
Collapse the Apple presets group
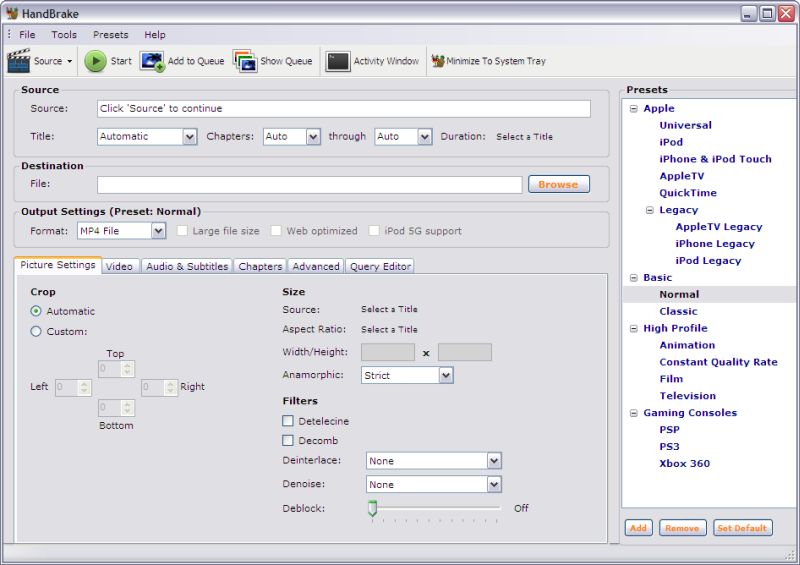pos(634,109)
